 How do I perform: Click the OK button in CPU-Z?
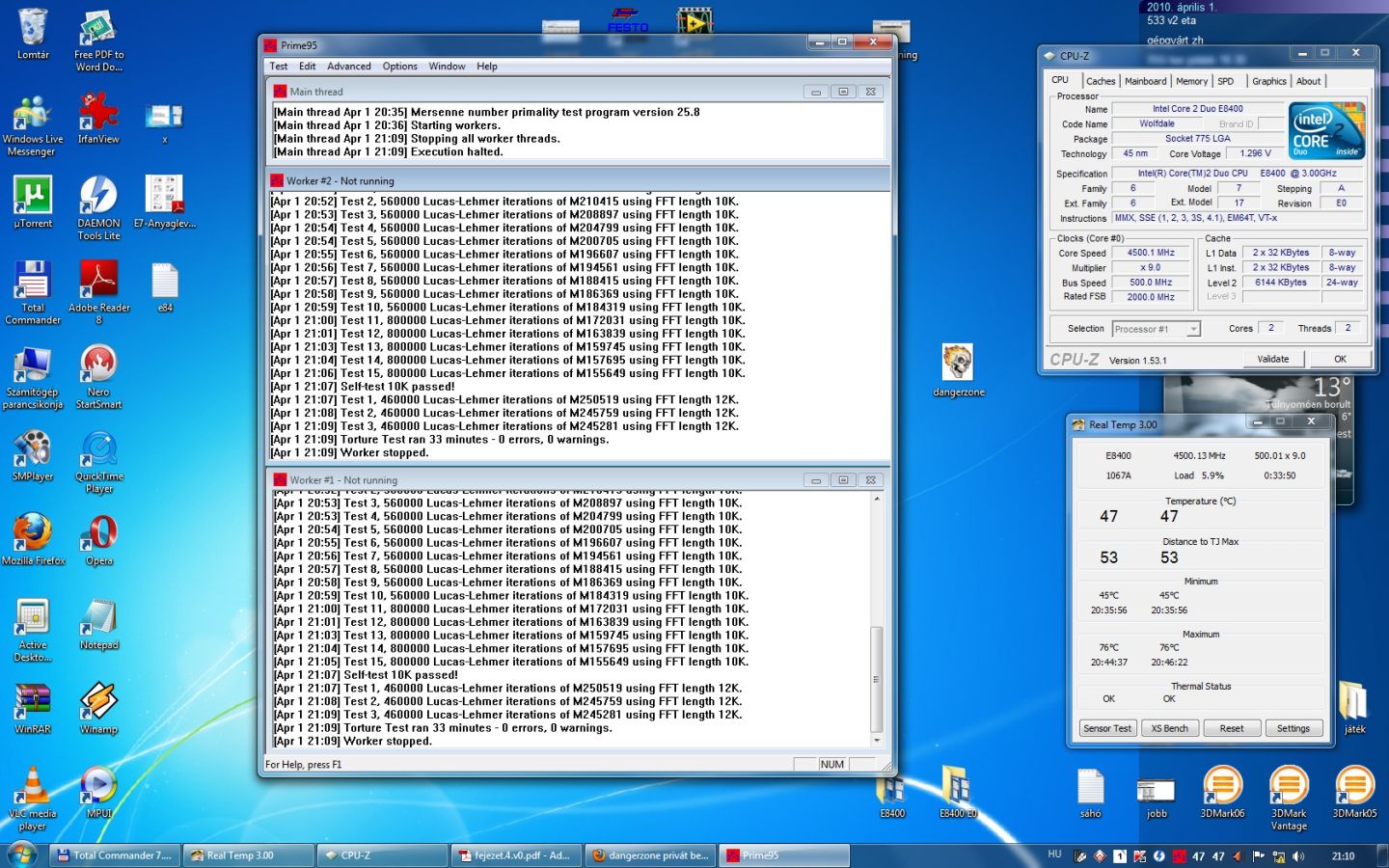point(1340,359)
